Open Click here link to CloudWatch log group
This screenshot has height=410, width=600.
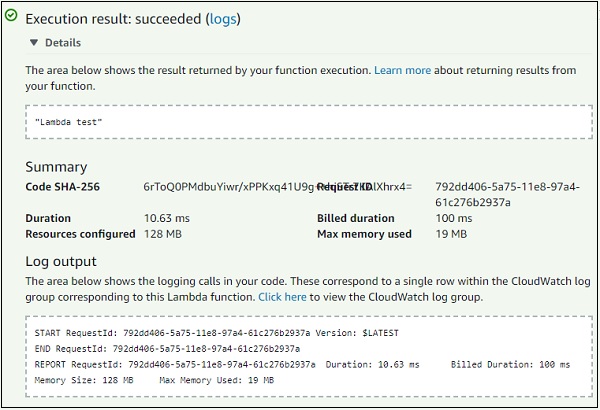(x=282, y=297)
